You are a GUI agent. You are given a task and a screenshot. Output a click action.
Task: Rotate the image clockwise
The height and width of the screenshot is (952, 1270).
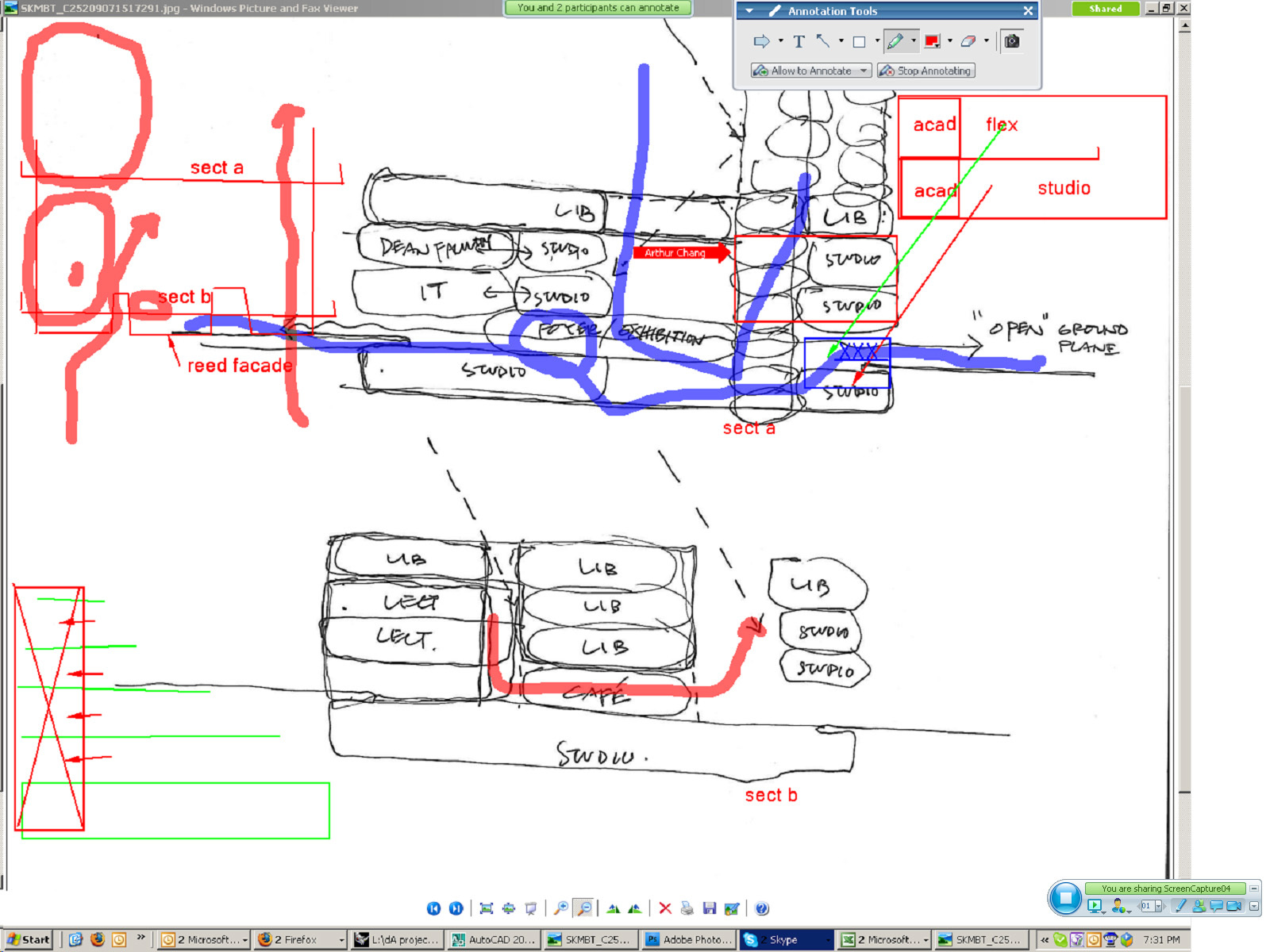[x=613, y=908]
